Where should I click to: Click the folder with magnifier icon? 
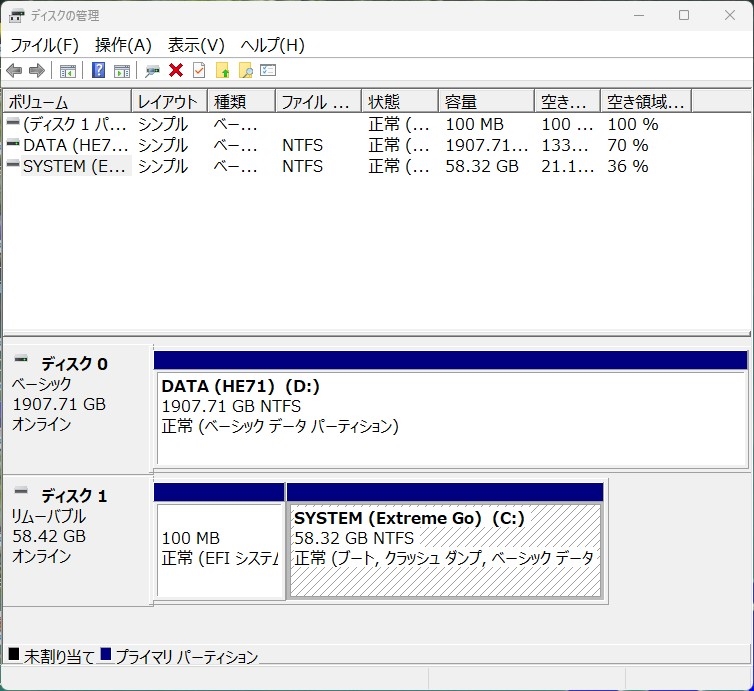click(x=246, y=71)
